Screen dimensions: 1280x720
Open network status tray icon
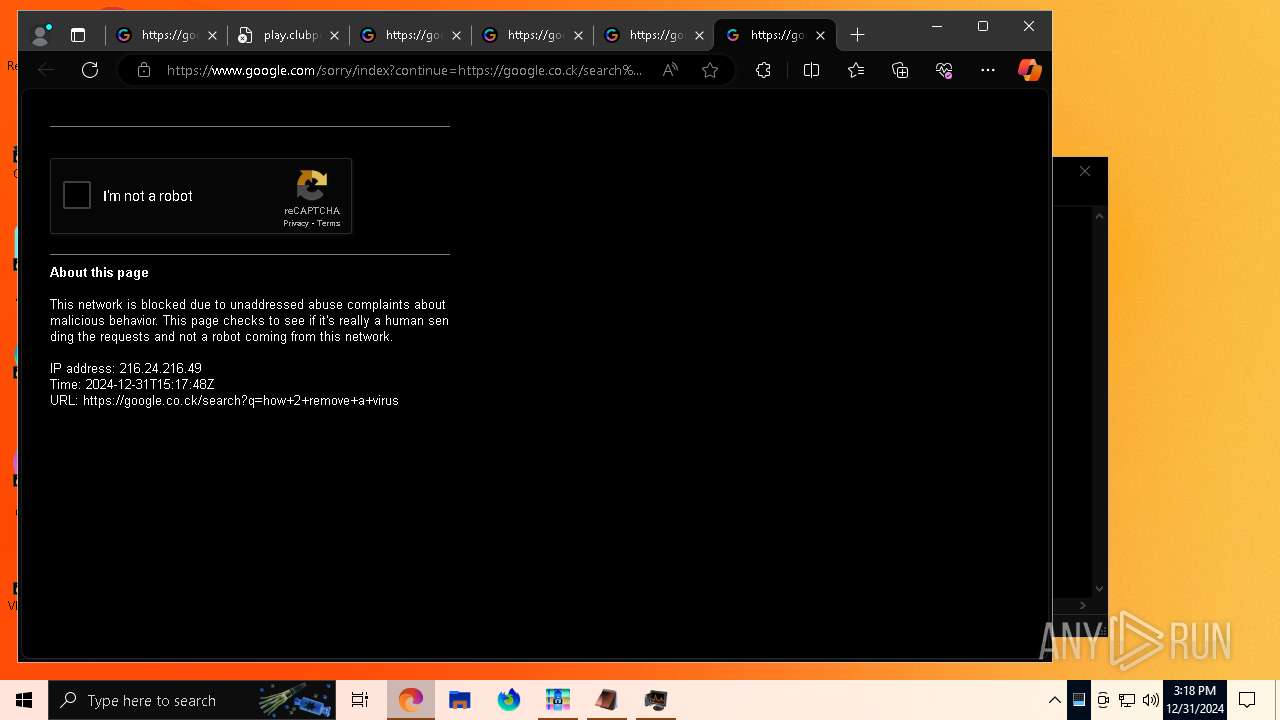coord(1127,700)
